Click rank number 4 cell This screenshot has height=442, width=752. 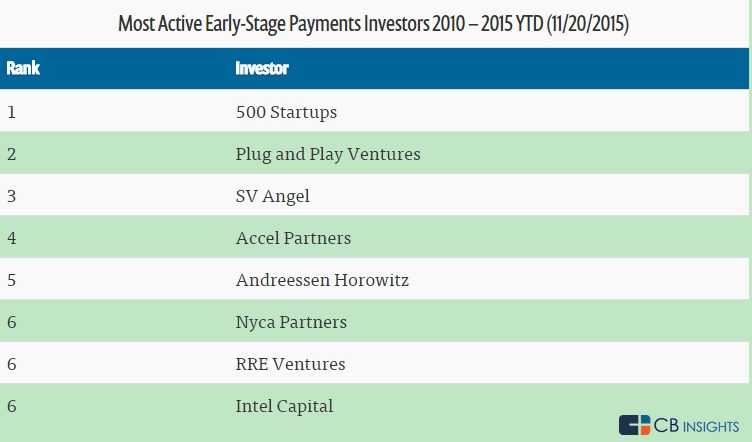(12, 238)
